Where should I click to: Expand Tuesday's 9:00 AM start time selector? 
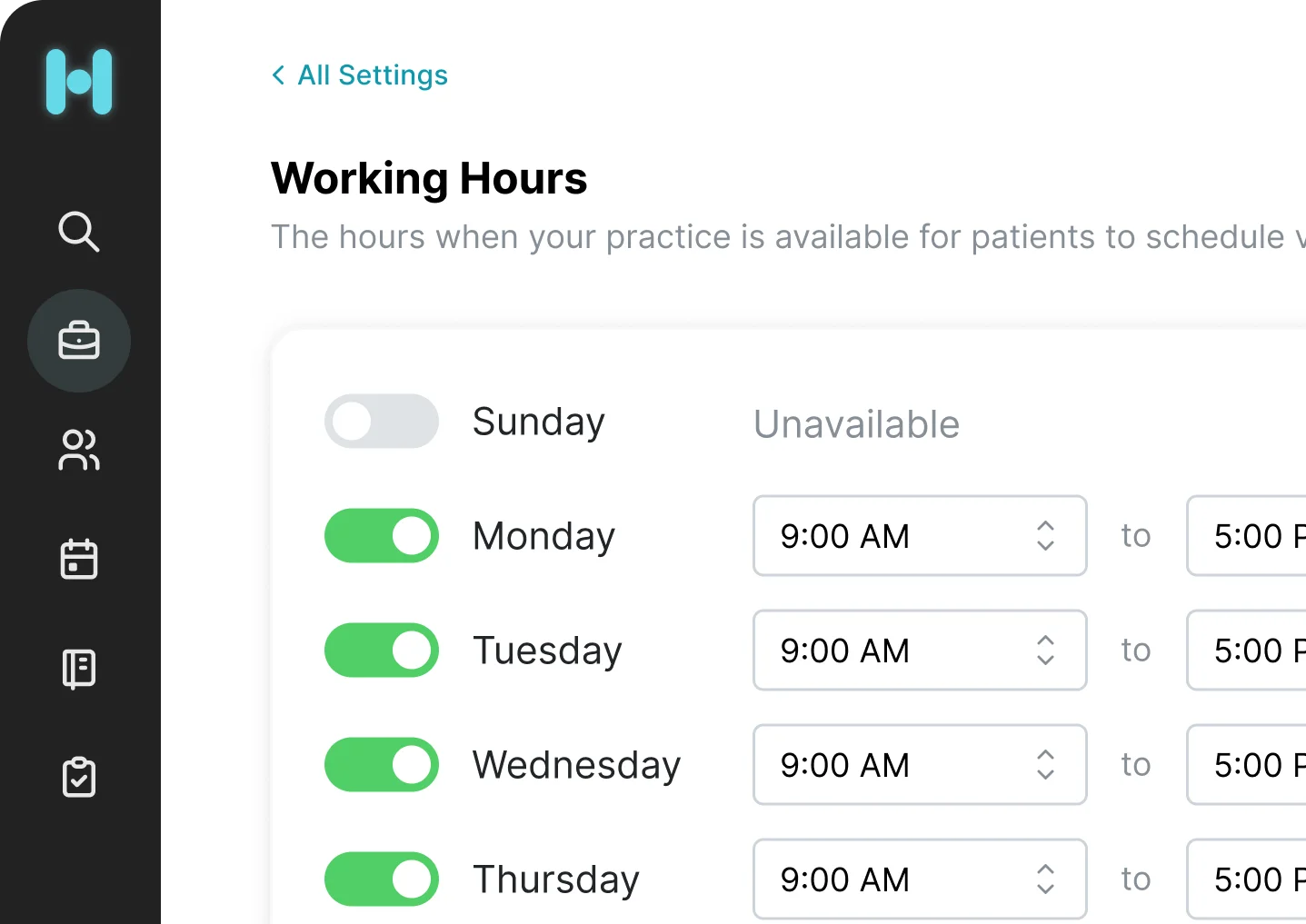919,651
